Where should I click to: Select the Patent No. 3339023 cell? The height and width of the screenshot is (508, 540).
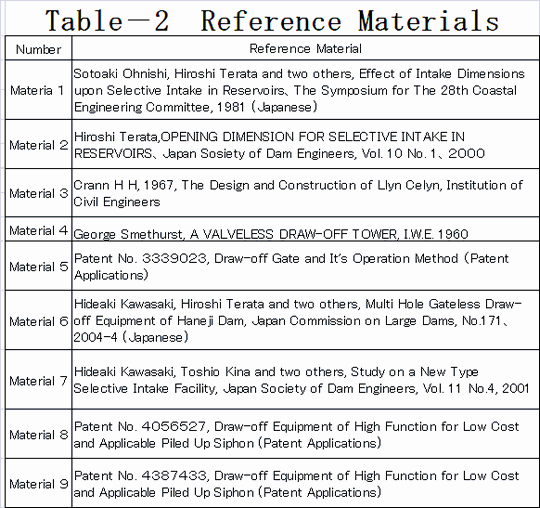(x=305, y=266)
